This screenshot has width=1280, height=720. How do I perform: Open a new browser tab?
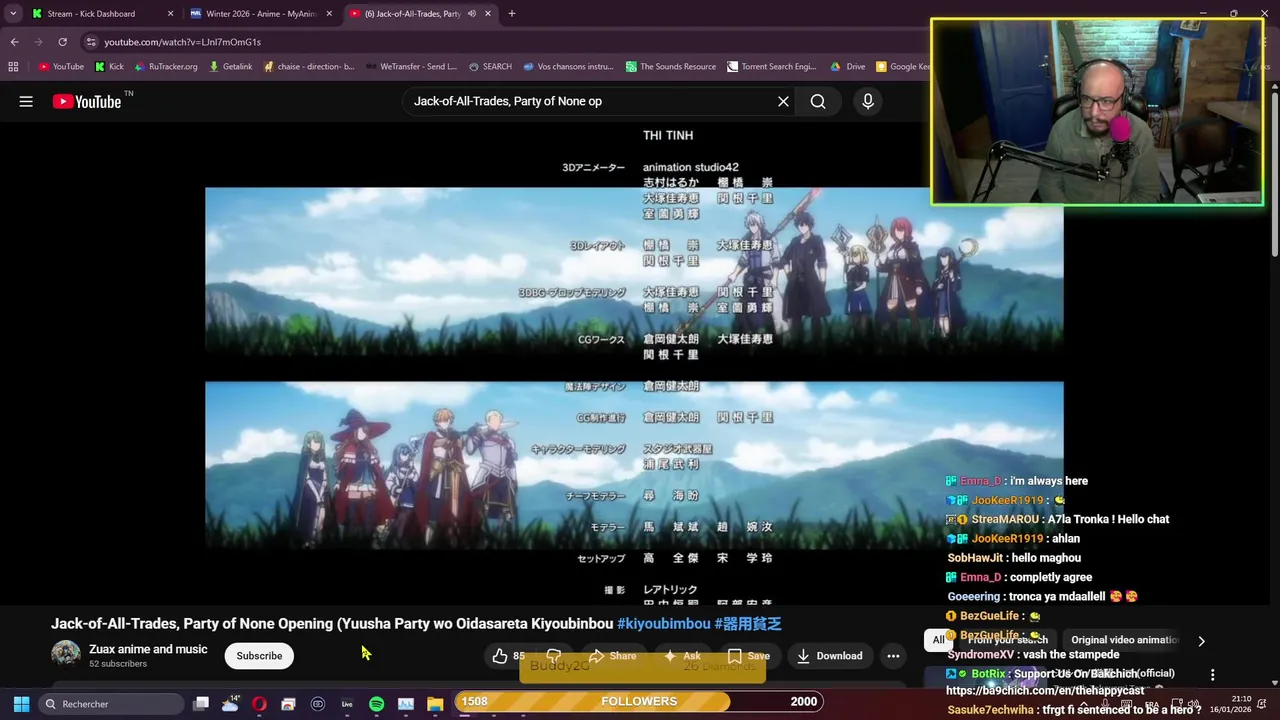[x=511, y=14]
